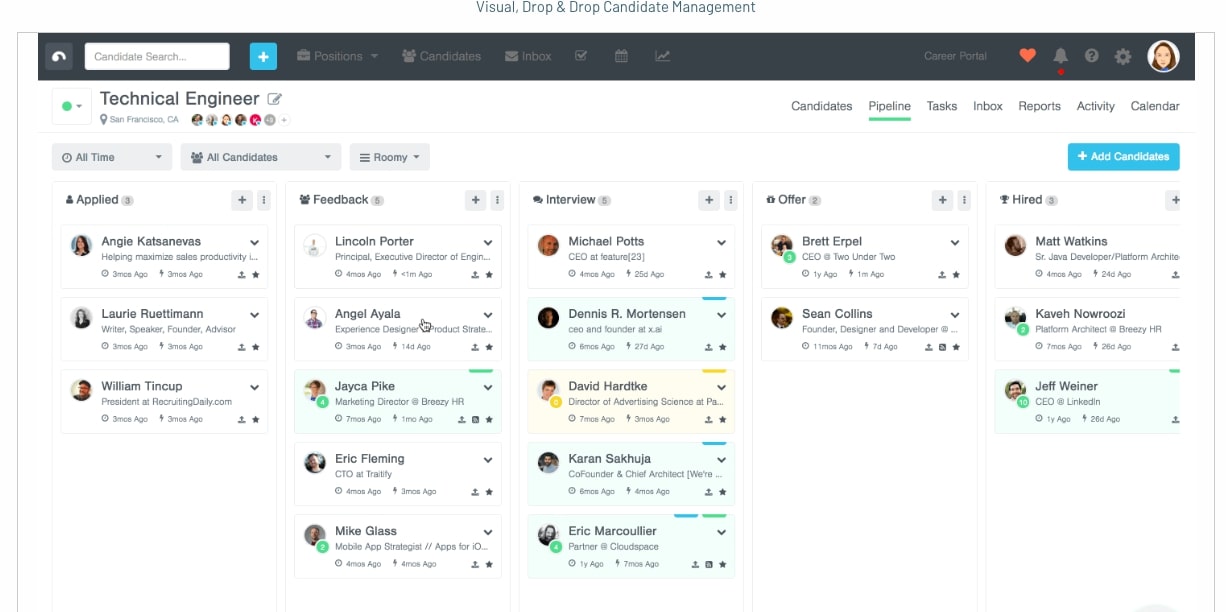This screenshot has height=612, width=1226.
Task: Switch to the Candidates tab
Action: pyautogui.click(x=822, y=106)
